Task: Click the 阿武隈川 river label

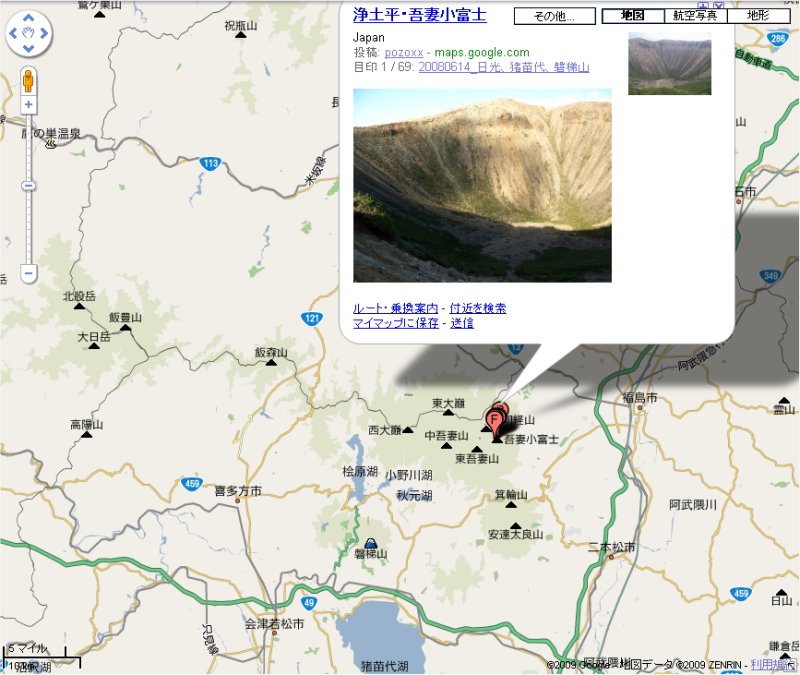Action: click(x=693, y=505)
